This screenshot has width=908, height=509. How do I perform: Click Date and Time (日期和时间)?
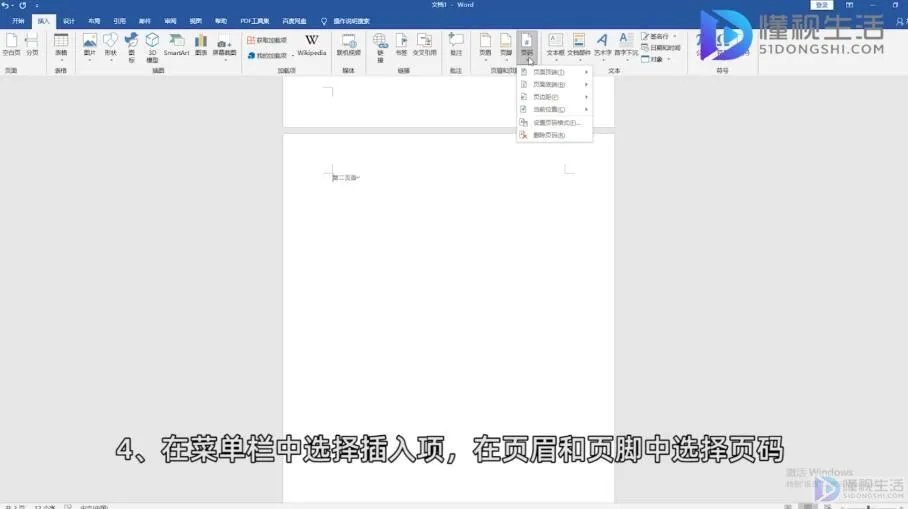pos(661,47)
